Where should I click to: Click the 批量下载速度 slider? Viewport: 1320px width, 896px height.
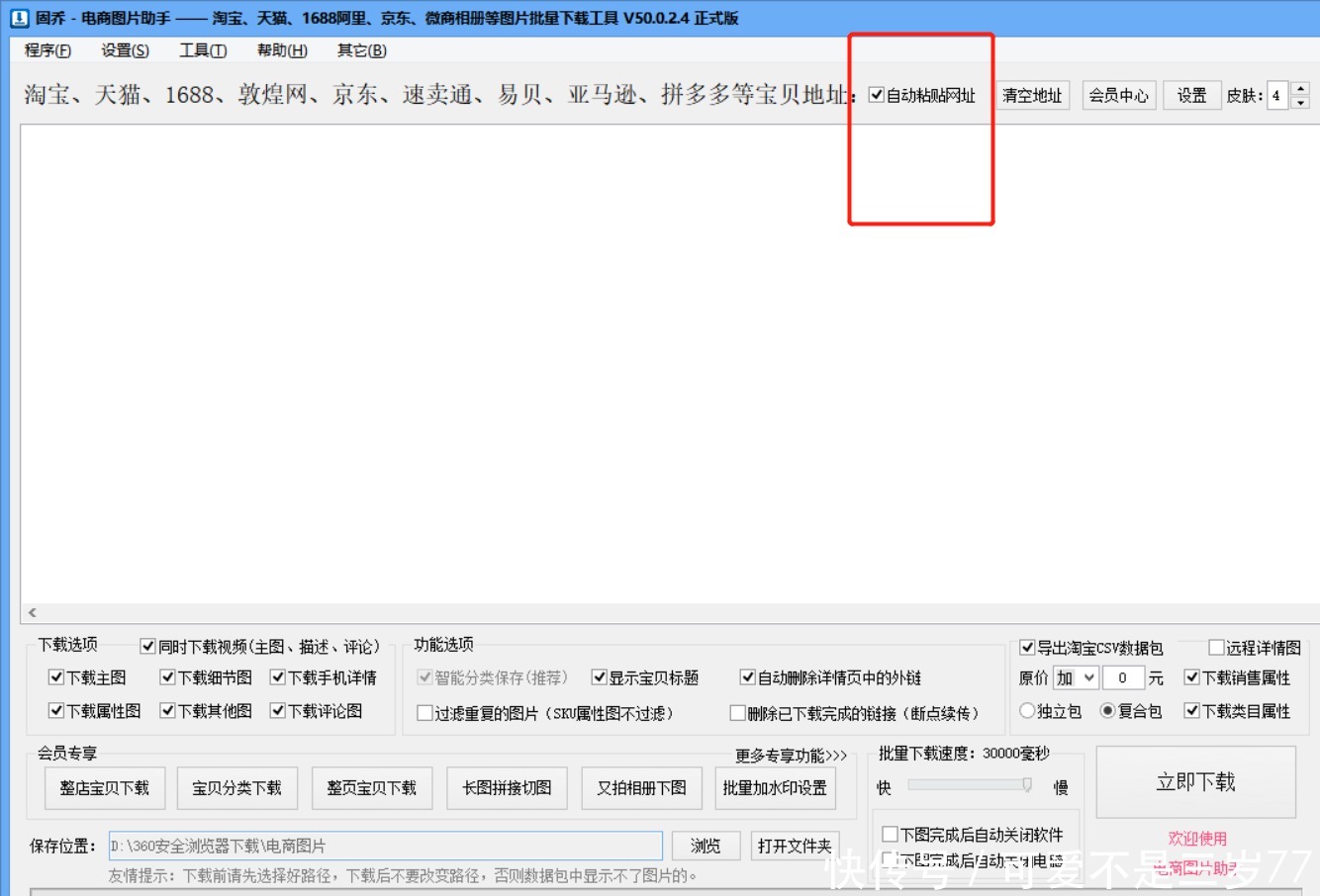click(971, 785)
